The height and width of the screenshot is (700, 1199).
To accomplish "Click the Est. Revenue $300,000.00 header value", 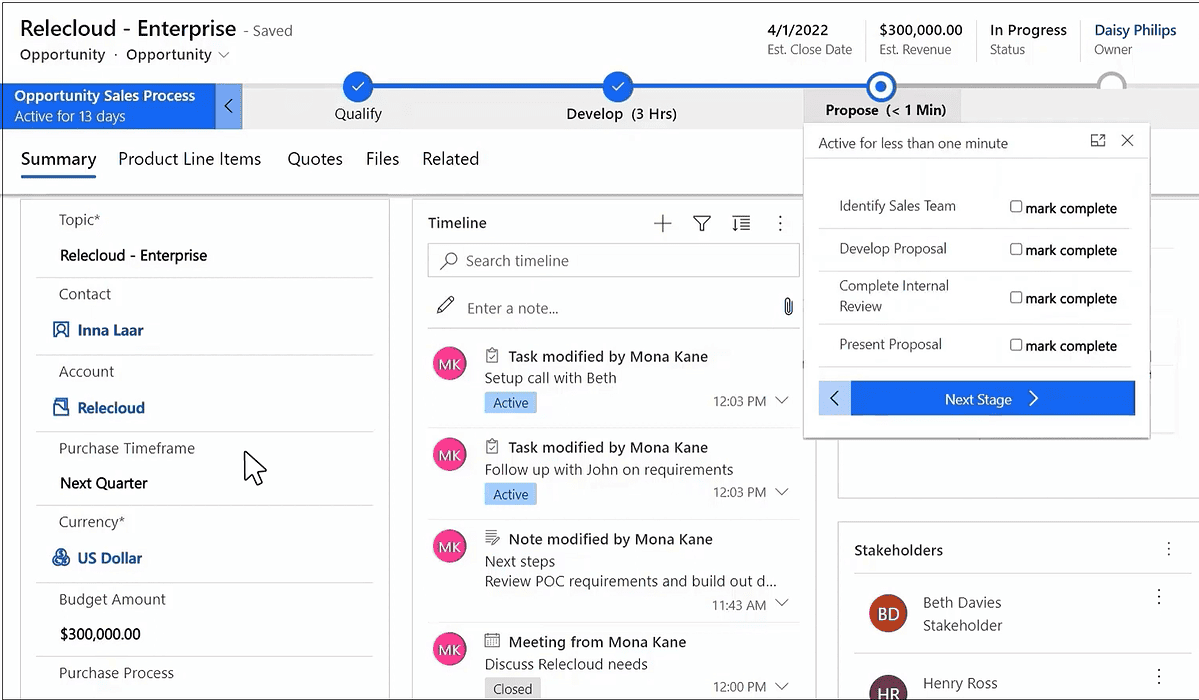I will [x=921, y=30].
